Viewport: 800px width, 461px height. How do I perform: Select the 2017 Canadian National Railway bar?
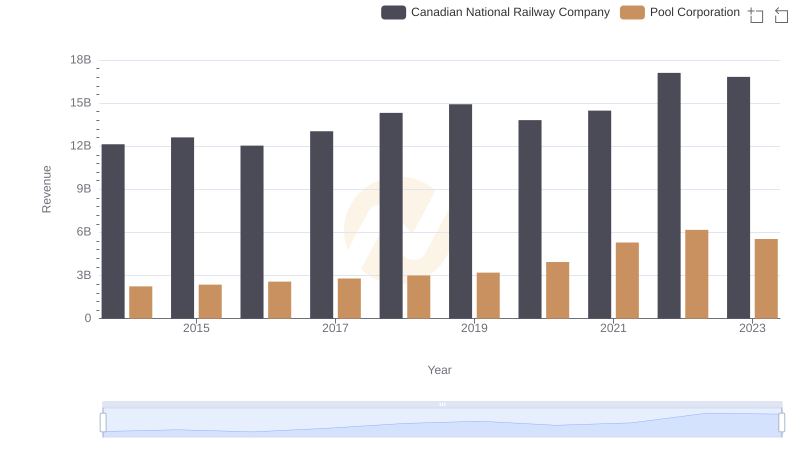tap(321, 225)
